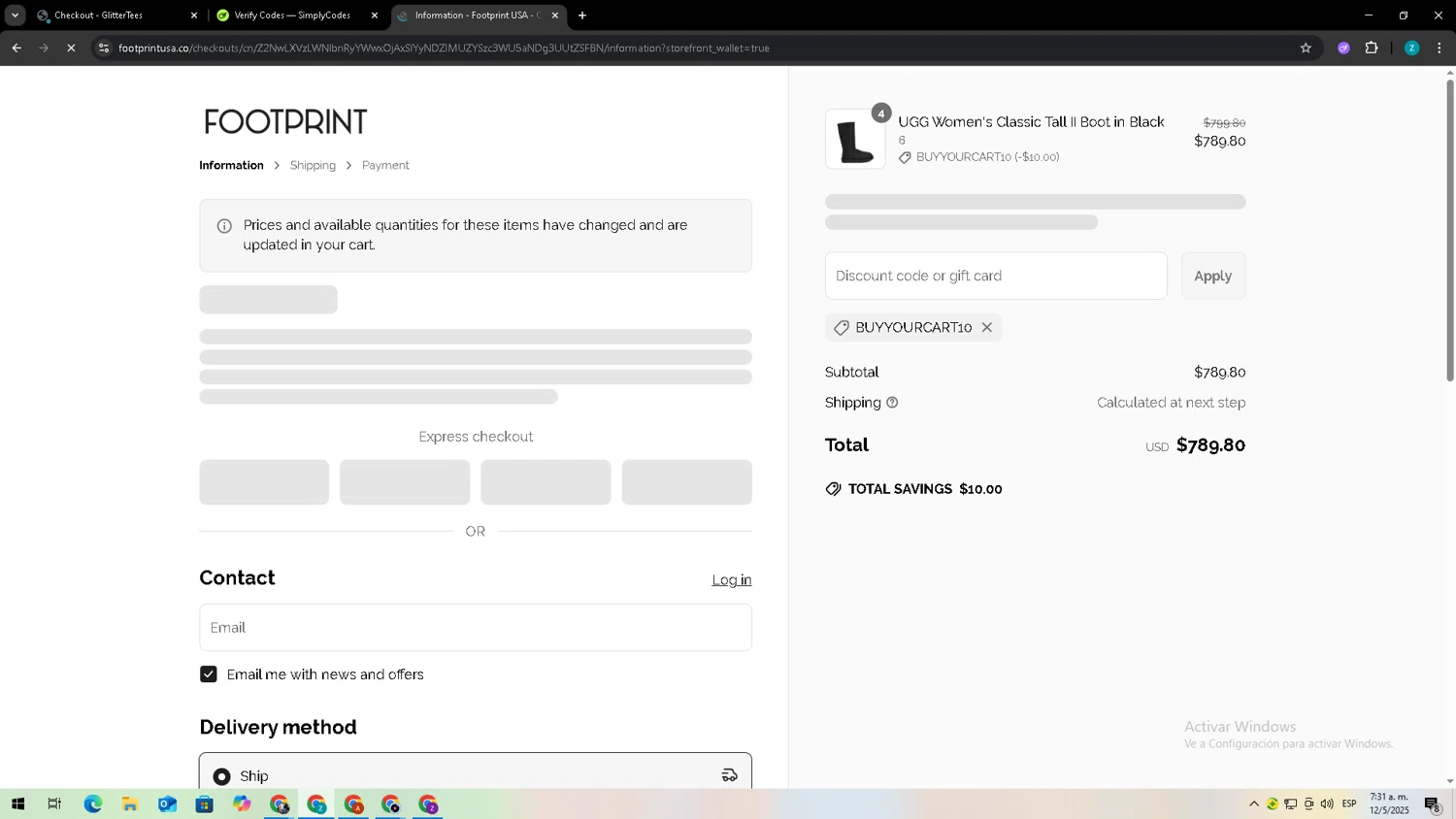Click the Log in link
This screenshot has width=1456, height=819.
point(732,579)
